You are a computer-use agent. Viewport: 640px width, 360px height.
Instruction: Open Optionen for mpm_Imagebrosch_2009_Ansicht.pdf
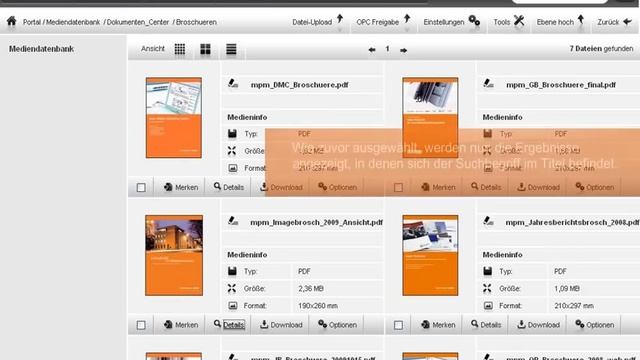coord(338,325)
